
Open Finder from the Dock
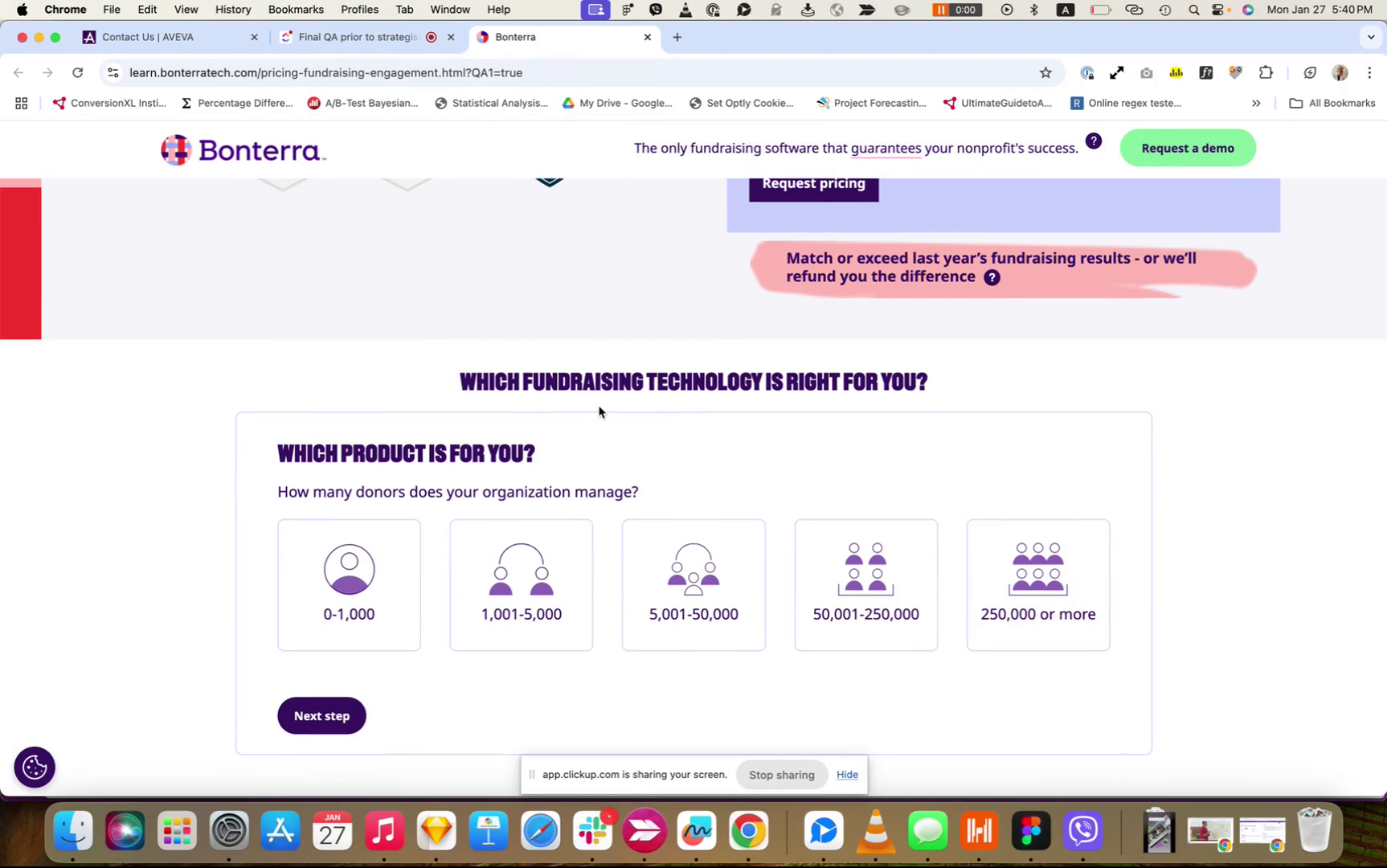[73, 831]
